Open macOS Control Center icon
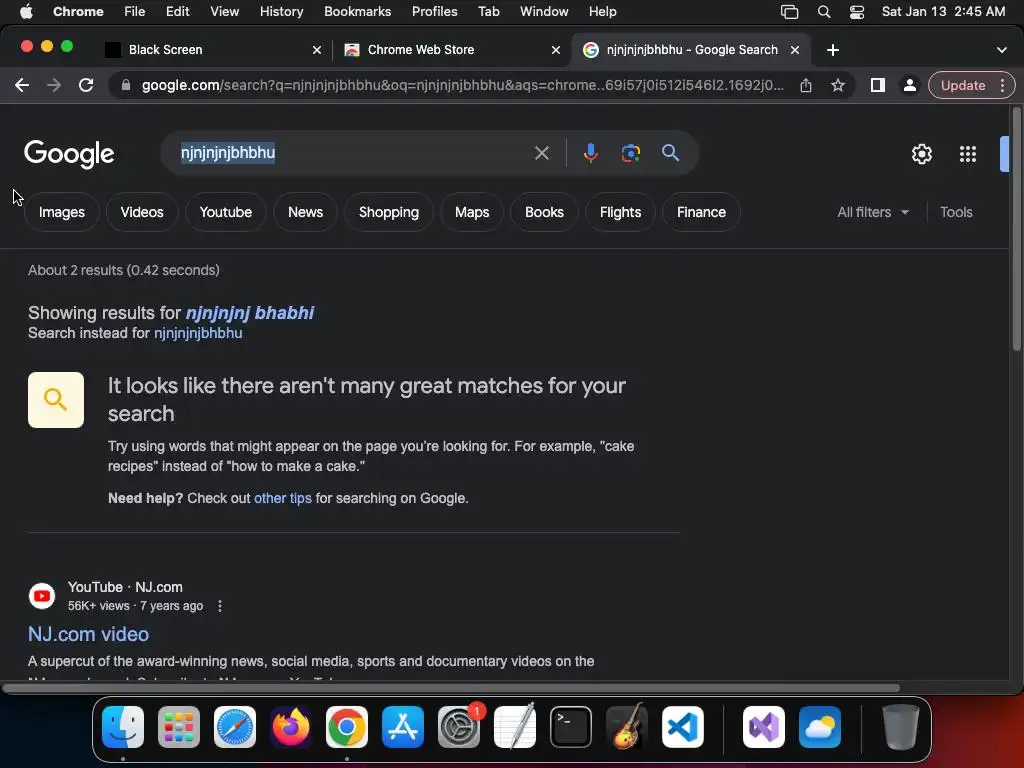Screen dimensions: 1024x768 coord(857,12)
